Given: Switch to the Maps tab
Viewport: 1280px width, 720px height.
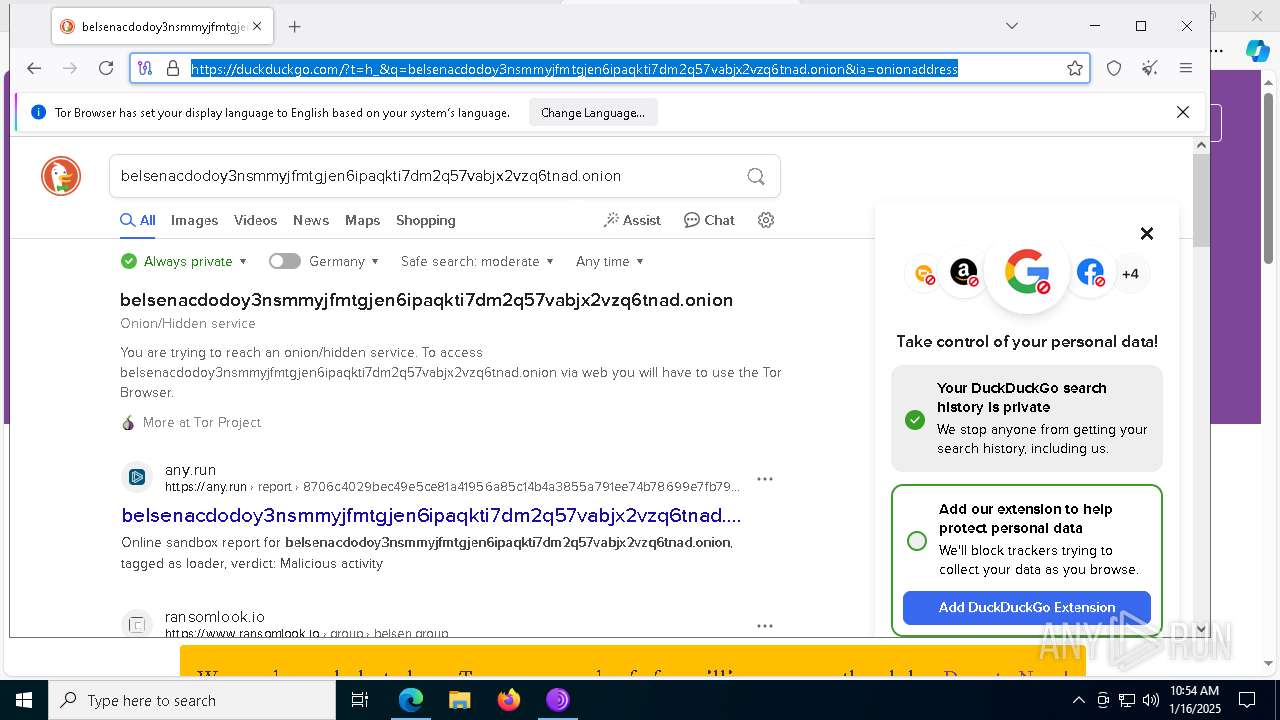Looking at the screenshot, I should click(x=362, y=220).
